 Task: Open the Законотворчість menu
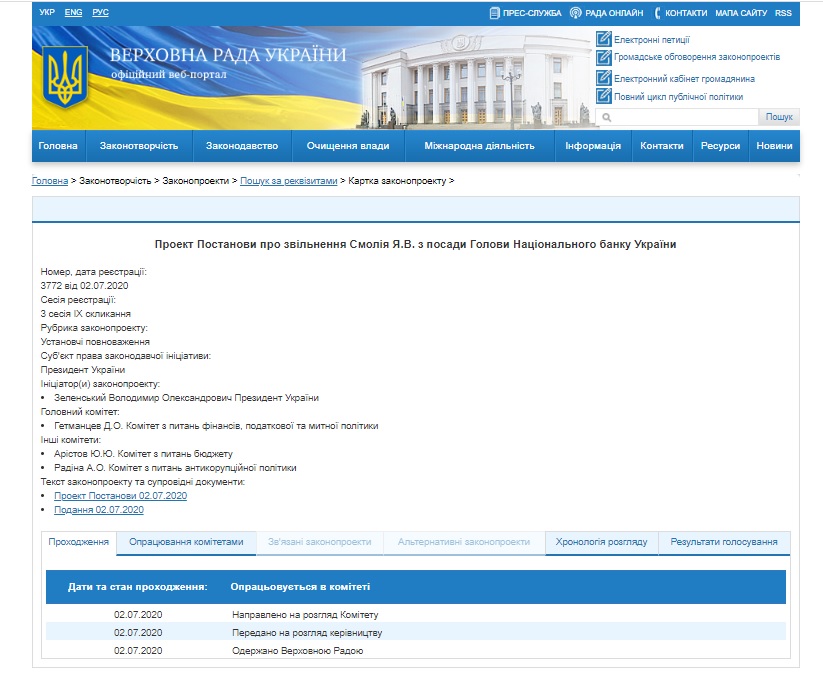(139, 146)
